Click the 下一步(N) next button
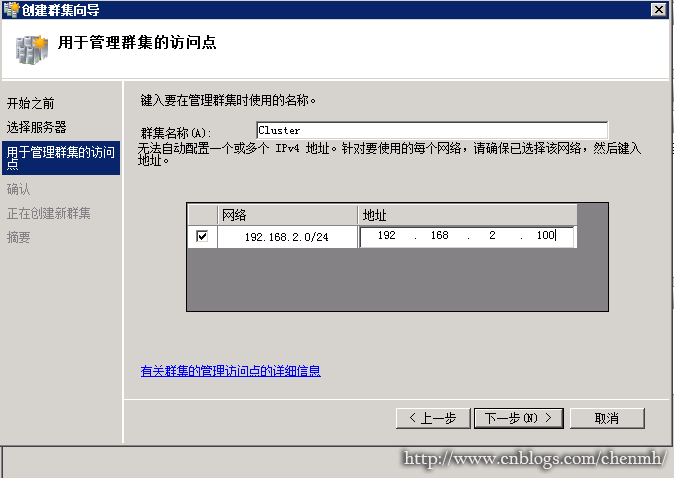 tap(518, 418)
